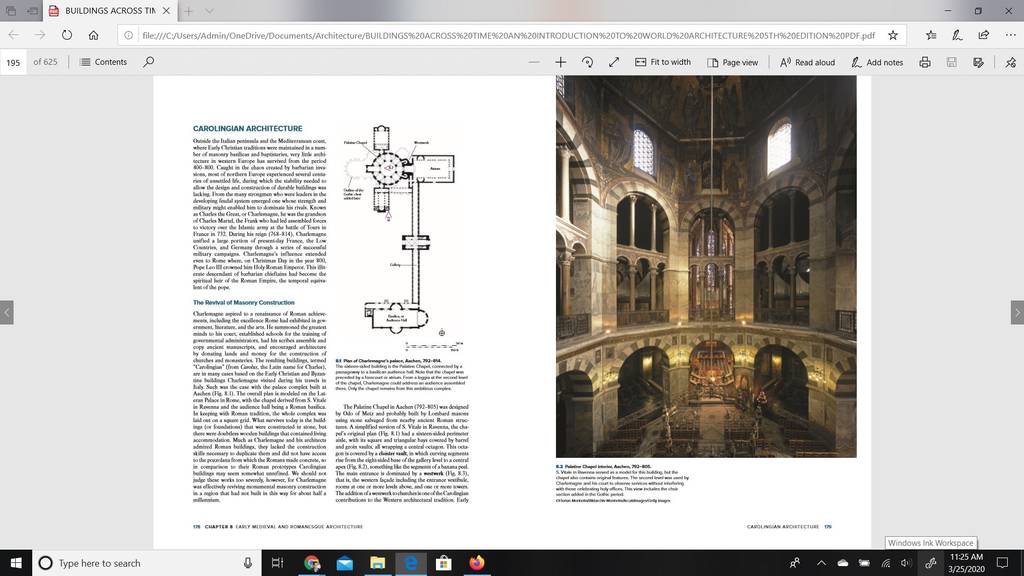Image resolution: width=1024 pixels, height=576 pixels.
Task: Open the Contents table panel
Action: [x=103, y=62]
